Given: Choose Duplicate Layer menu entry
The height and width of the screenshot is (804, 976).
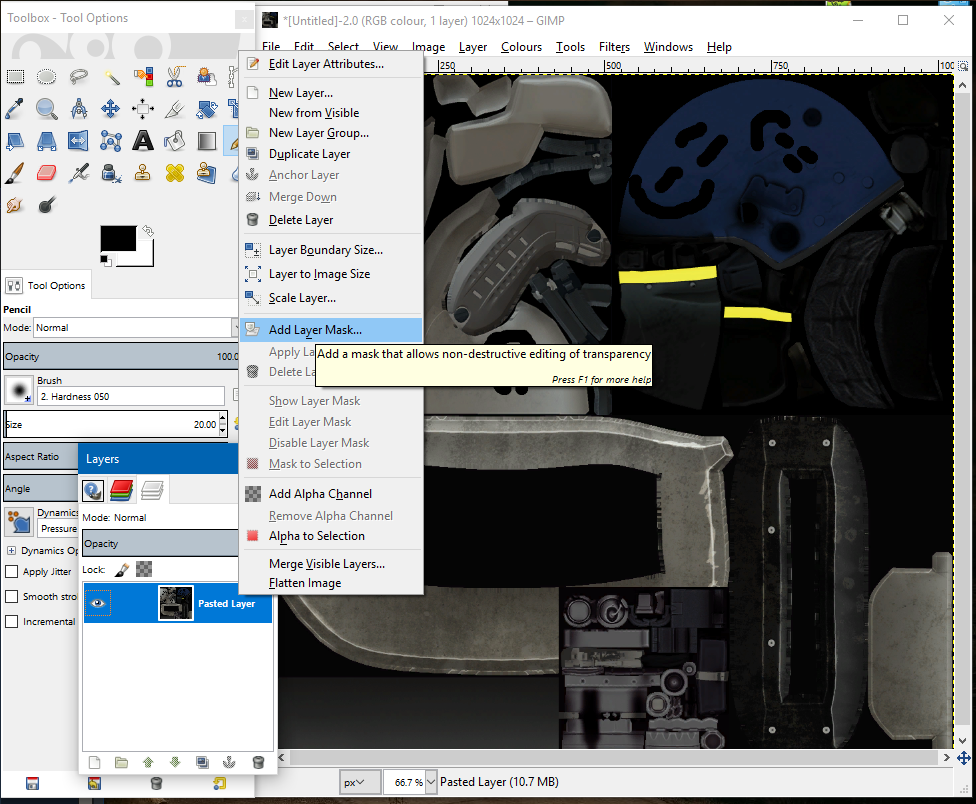Looking at the screenshot, I should pyautogui.click(x=331, y=154).
